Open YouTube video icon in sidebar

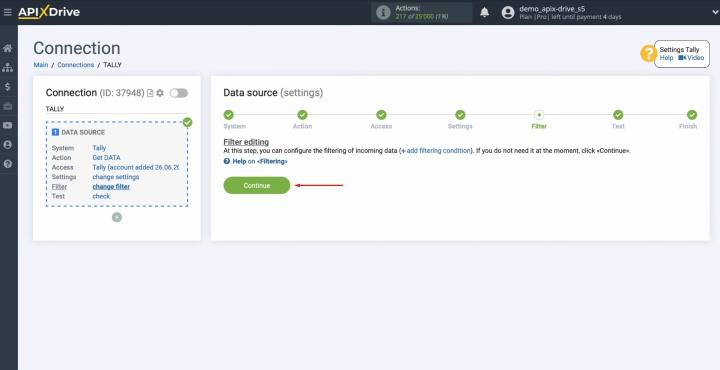coord(7,125)
